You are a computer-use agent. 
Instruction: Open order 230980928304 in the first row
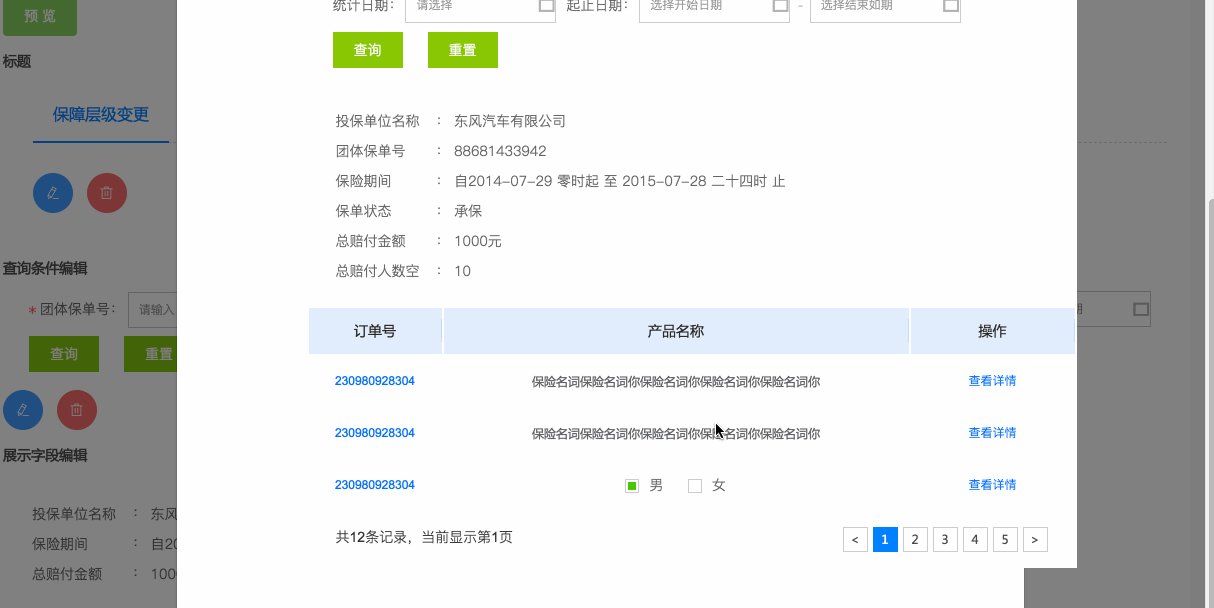[375, 381]
